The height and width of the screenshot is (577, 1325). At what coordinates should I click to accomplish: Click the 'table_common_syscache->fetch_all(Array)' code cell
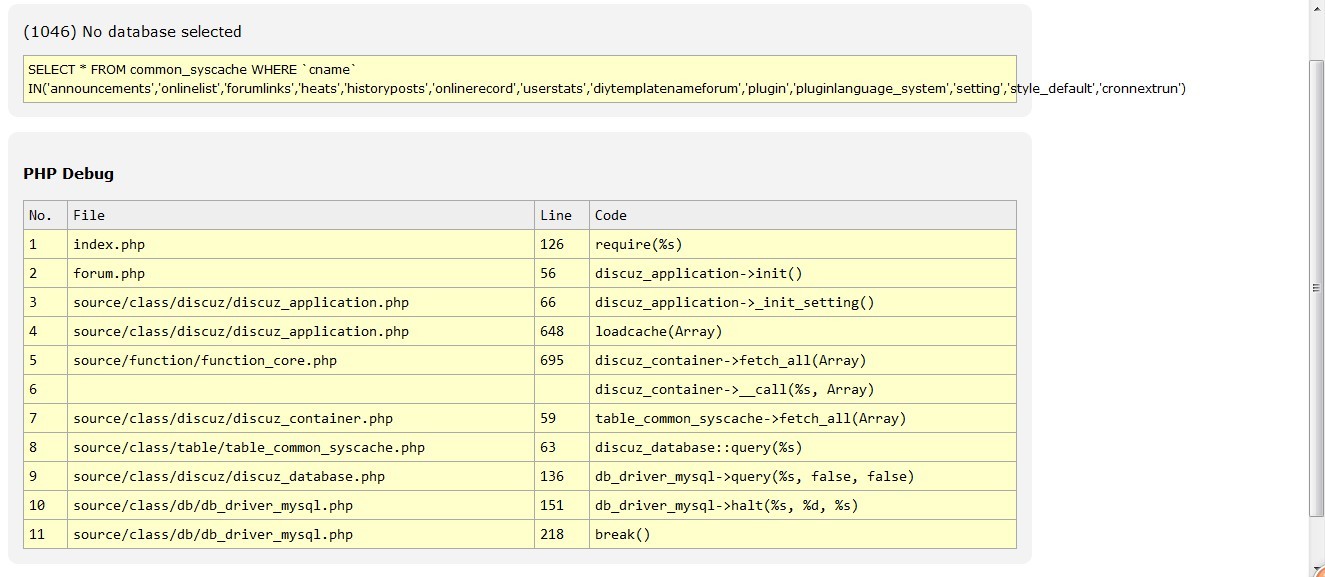(x=803, y=418)
